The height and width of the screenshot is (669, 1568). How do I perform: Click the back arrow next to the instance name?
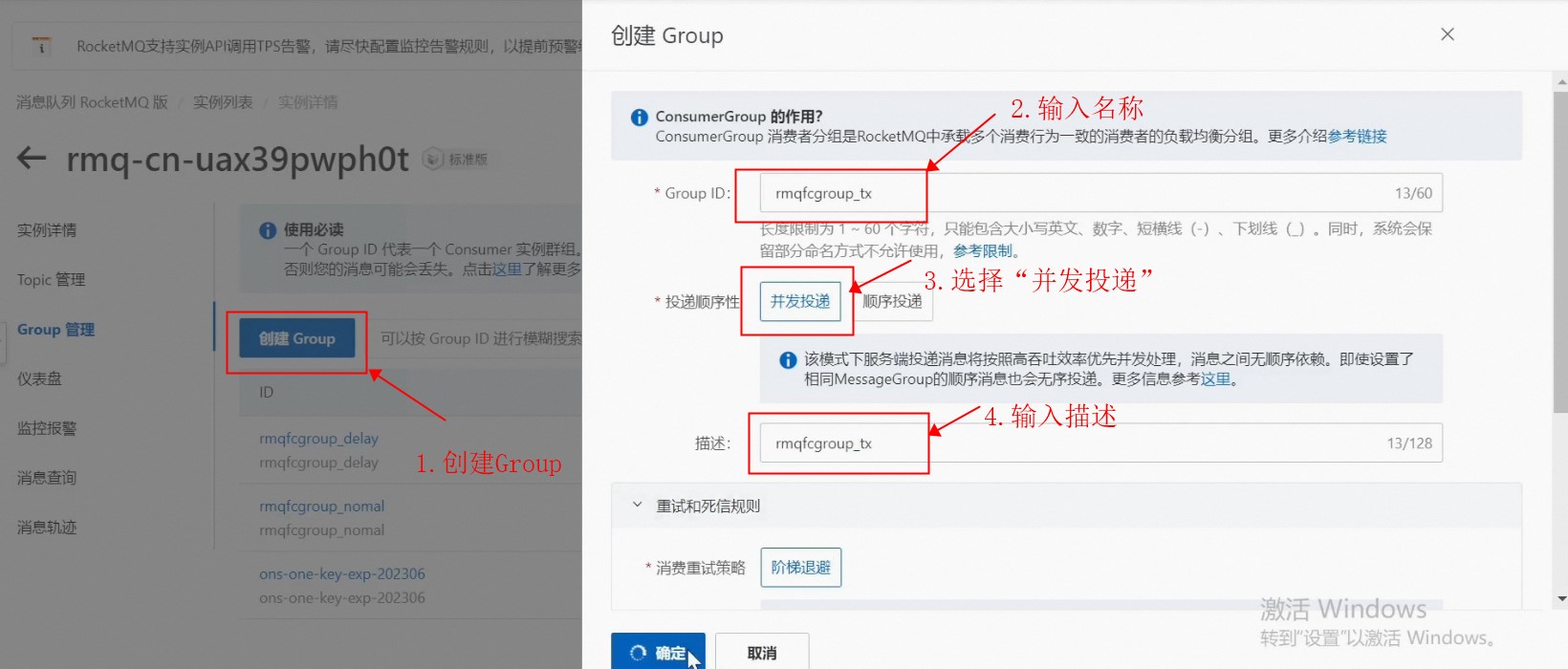coord(32,158)
